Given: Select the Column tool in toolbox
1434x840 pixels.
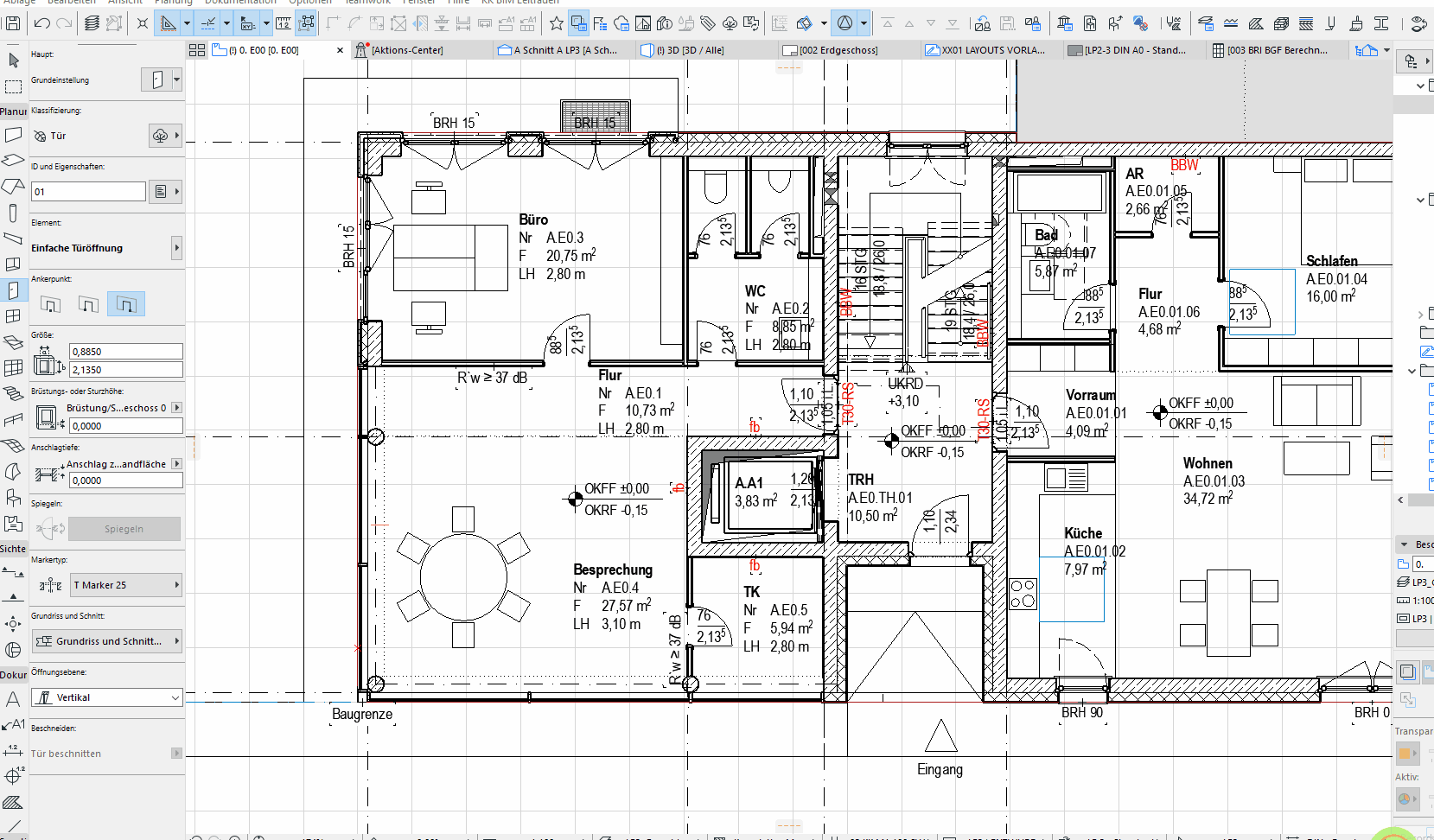Looking at the screenshot, I should click(13, 213).
